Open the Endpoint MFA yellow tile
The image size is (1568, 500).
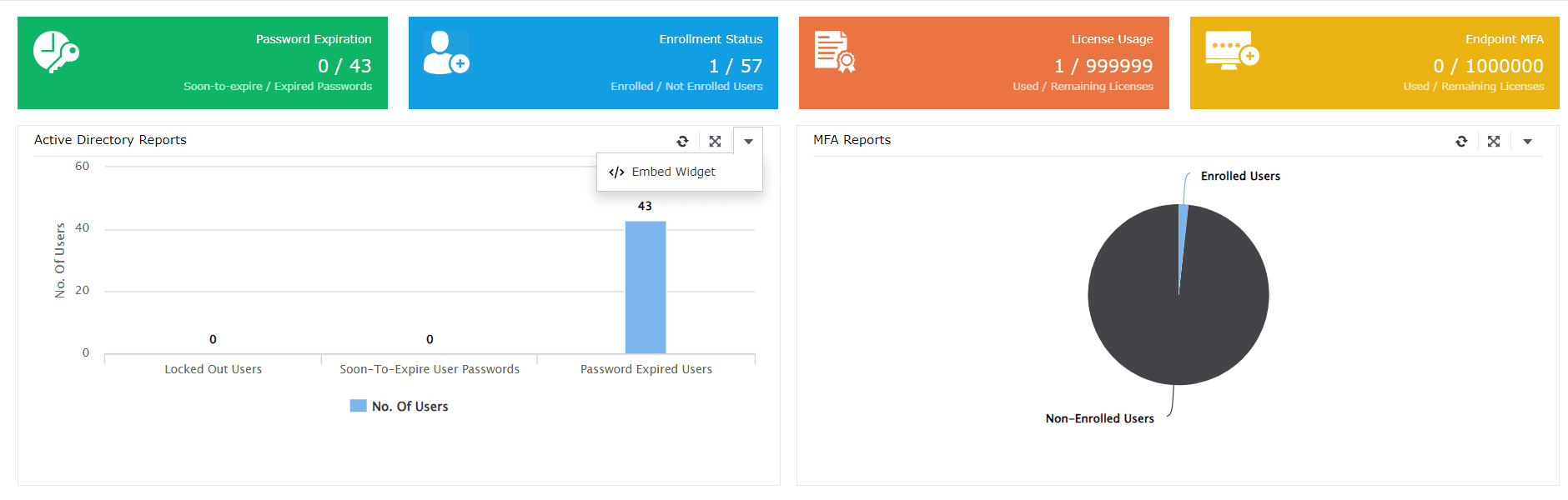click(1375, 62)
